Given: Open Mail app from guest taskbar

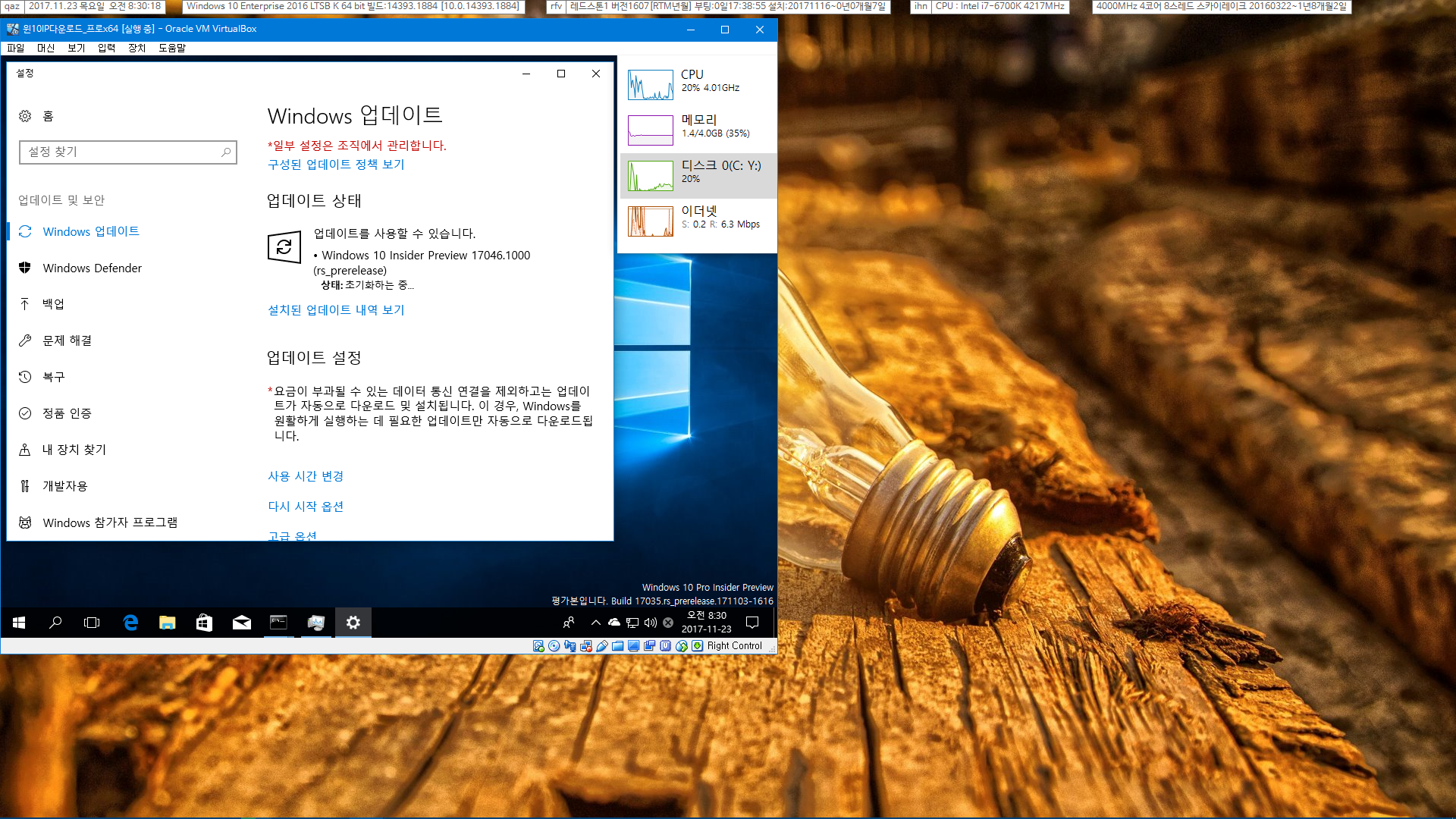Looking at the screenshot, I should (x=241, y=623).
